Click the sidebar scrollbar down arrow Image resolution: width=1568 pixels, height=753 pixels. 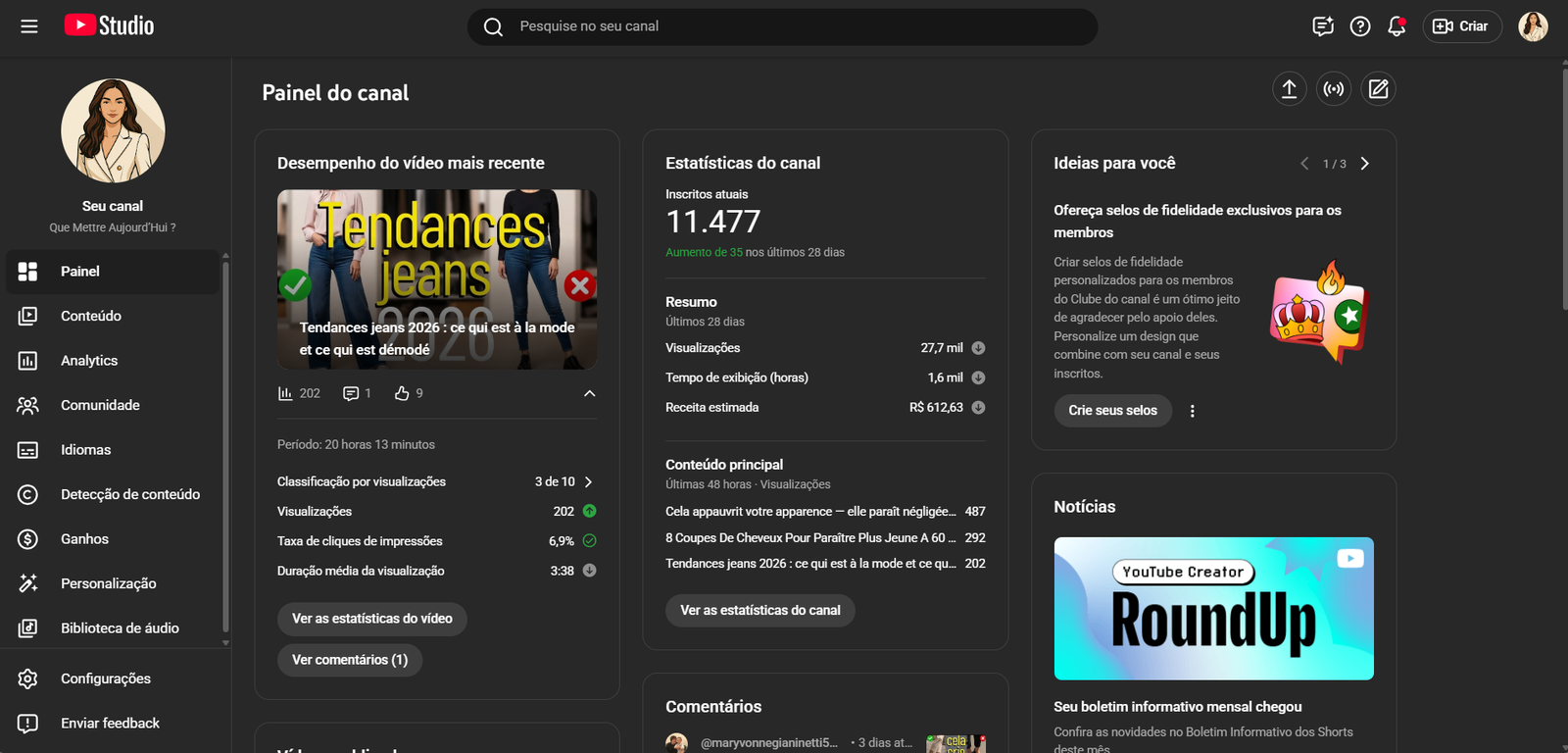[x=225, y=643]
